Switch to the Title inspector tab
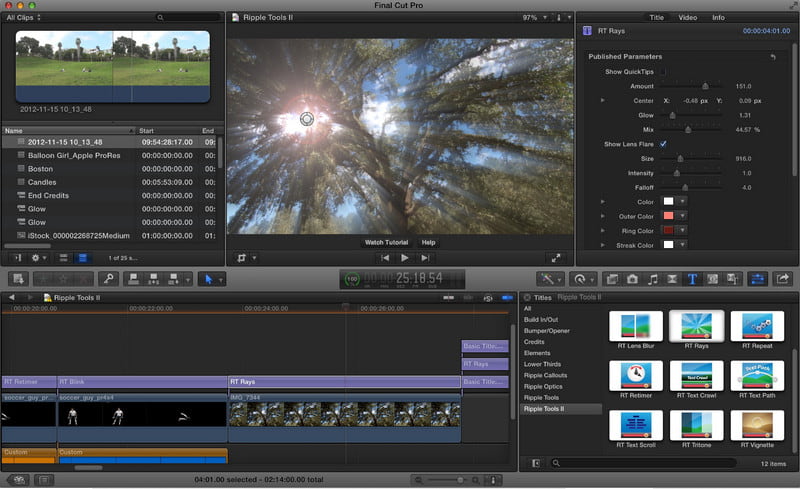Viewport: 800px width, 489px height. click(657, 17)
